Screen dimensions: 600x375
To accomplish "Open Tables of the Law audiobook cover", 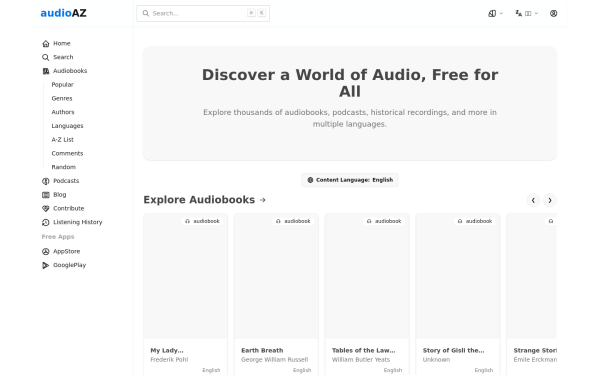I will 367,276.
